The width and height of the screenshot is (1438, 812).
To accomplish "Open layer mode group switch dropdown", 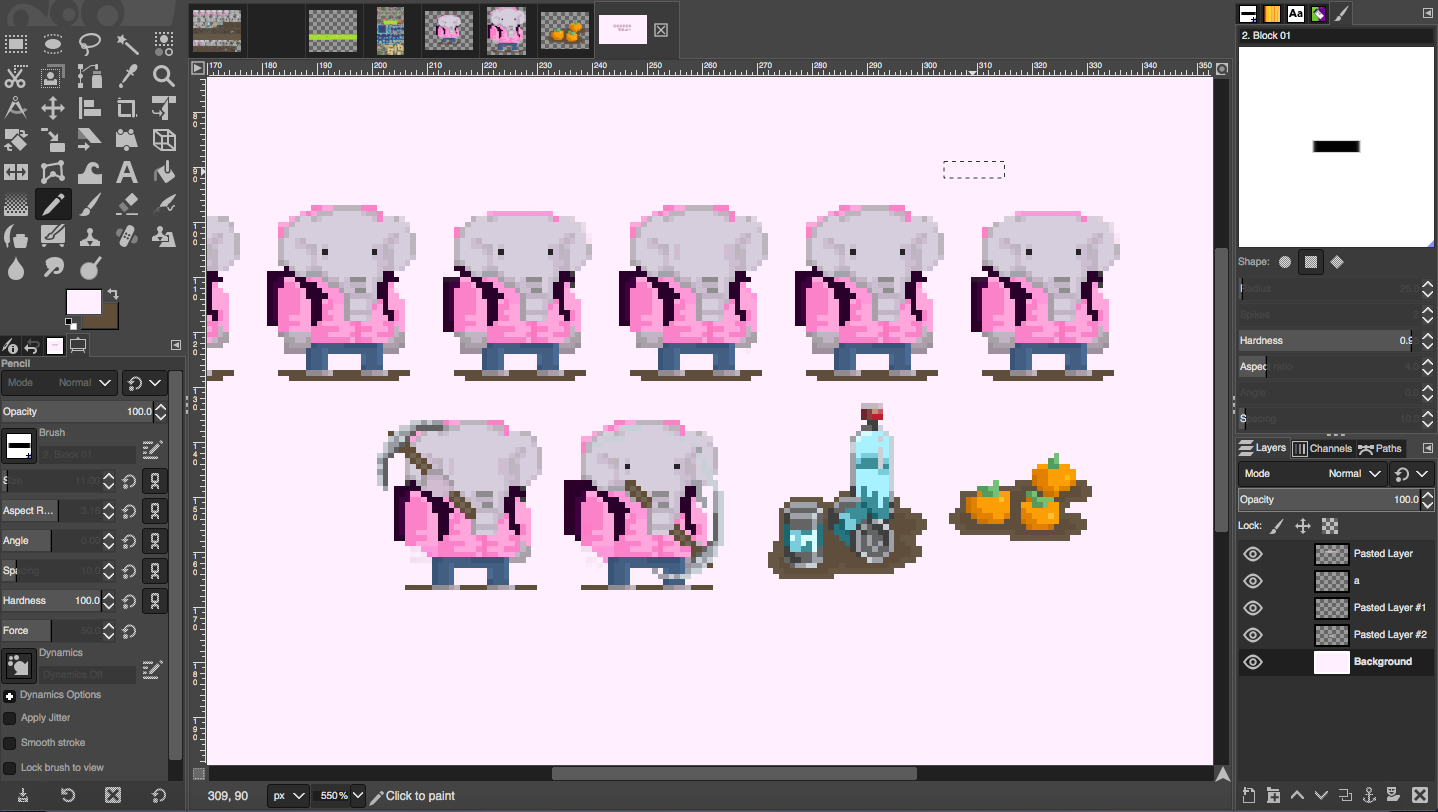I will [x=1411, y=474].
